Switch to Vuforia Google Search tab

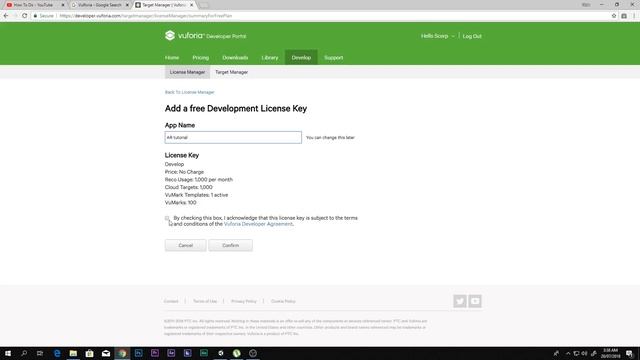[x=100, y=5]
